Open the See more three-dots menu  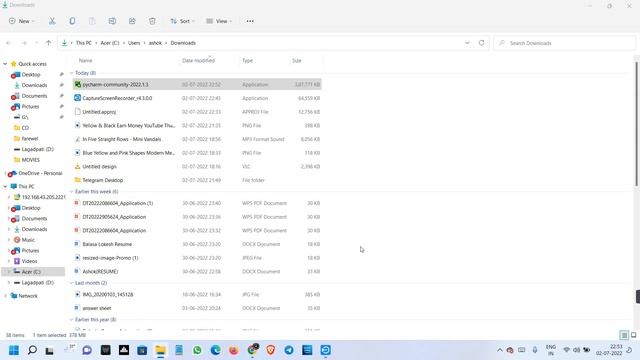[250, 21]
